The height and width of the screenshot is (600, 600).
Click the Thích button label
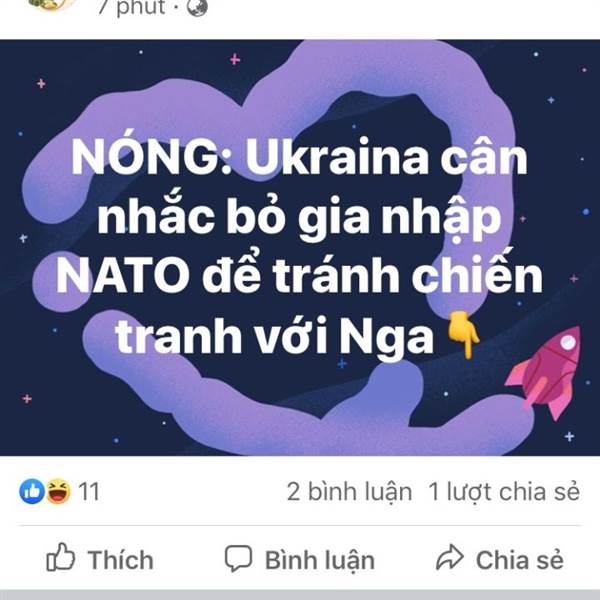click(x=121, y=560)
